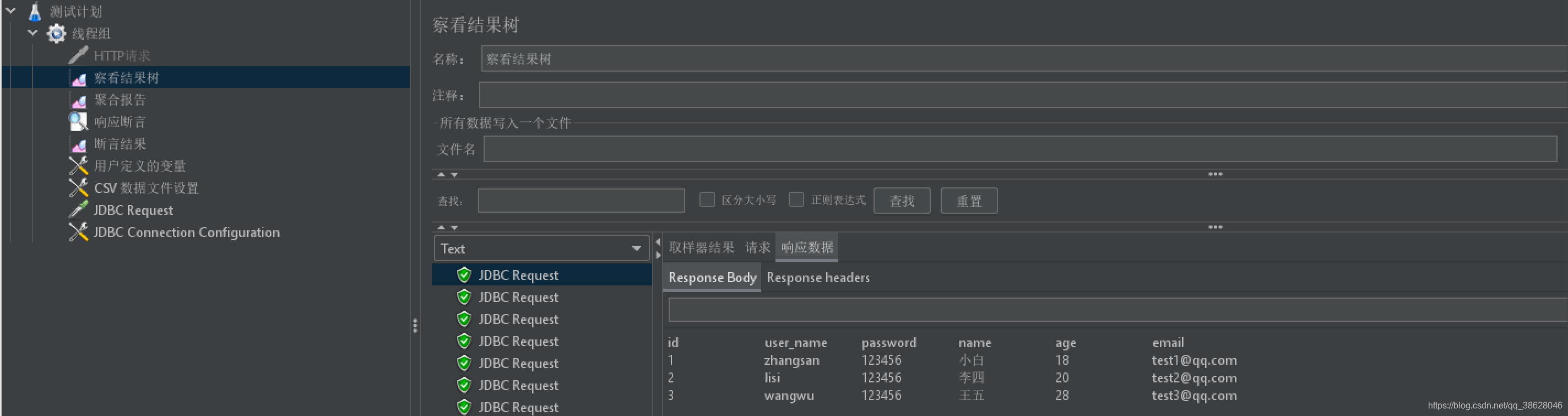Click the 重置 reset button
Image resolution: width=1568 pixels, height=416 pixels.
[969, 201]
